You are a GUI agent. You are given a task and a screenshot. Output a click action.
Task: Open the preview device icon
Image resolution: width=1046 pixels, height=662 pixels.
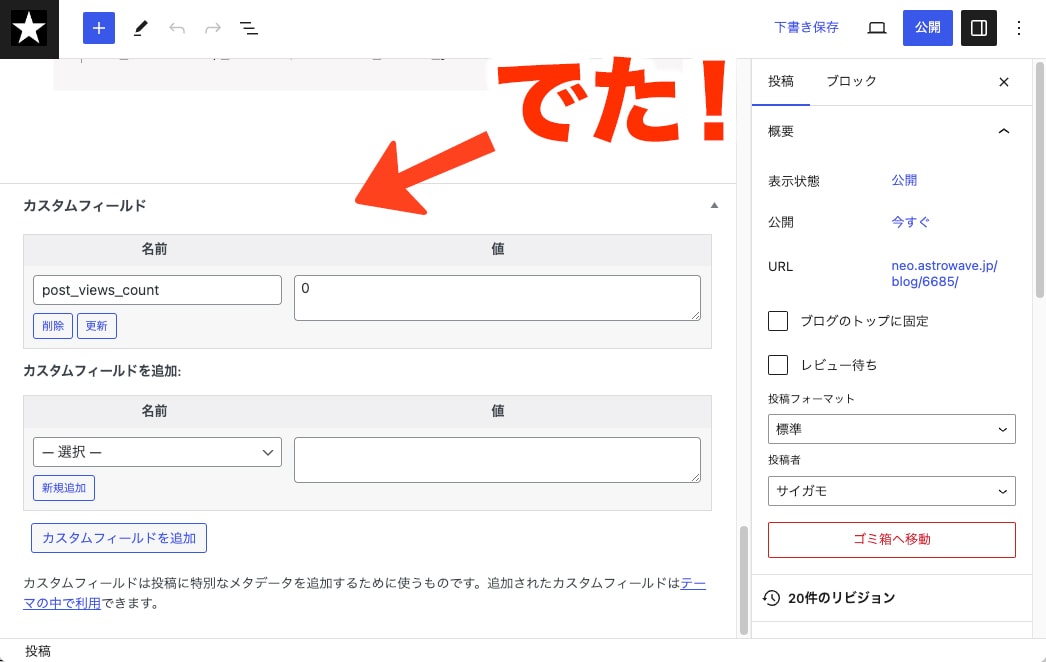pyautogui.click(x=876, y=28)
